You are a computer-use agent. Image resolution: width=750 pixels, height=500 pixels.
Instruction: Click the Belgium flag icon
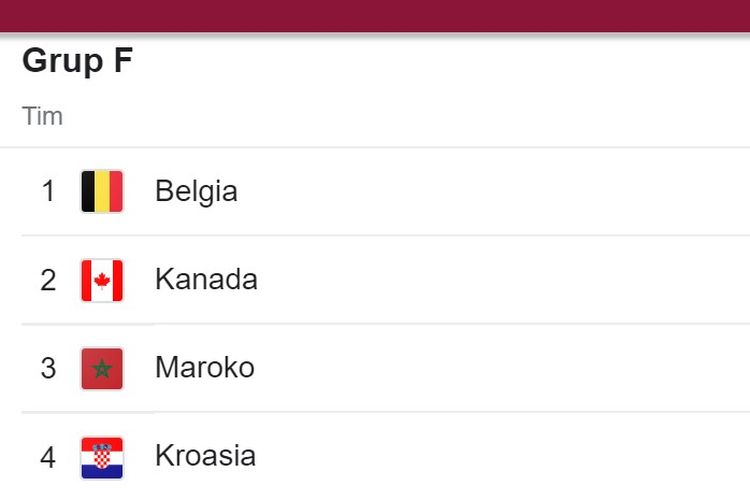click(x=102, y=191)
